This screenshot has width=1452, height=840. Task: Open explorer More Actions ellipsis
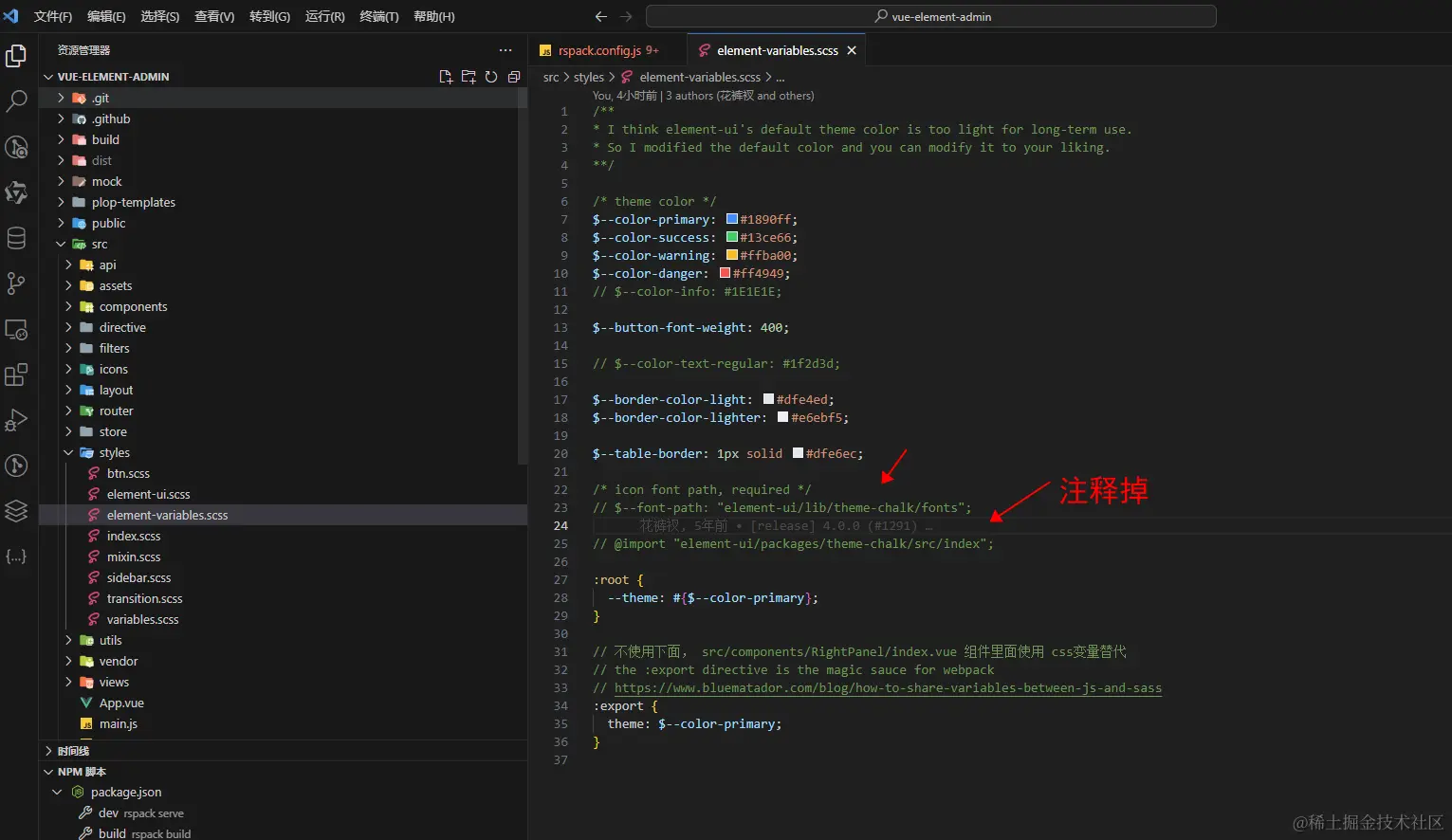(505, 50)
